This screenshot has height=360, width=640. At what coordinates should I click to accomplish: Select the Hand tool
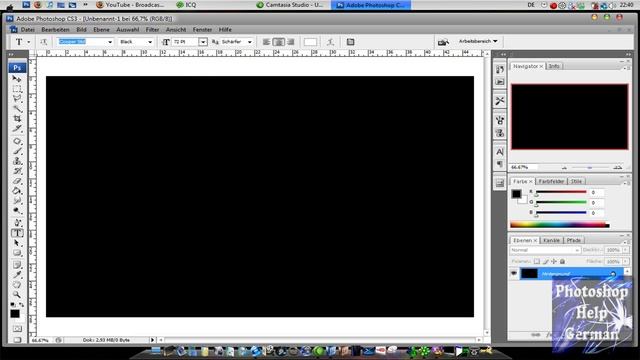click(17, 285)
